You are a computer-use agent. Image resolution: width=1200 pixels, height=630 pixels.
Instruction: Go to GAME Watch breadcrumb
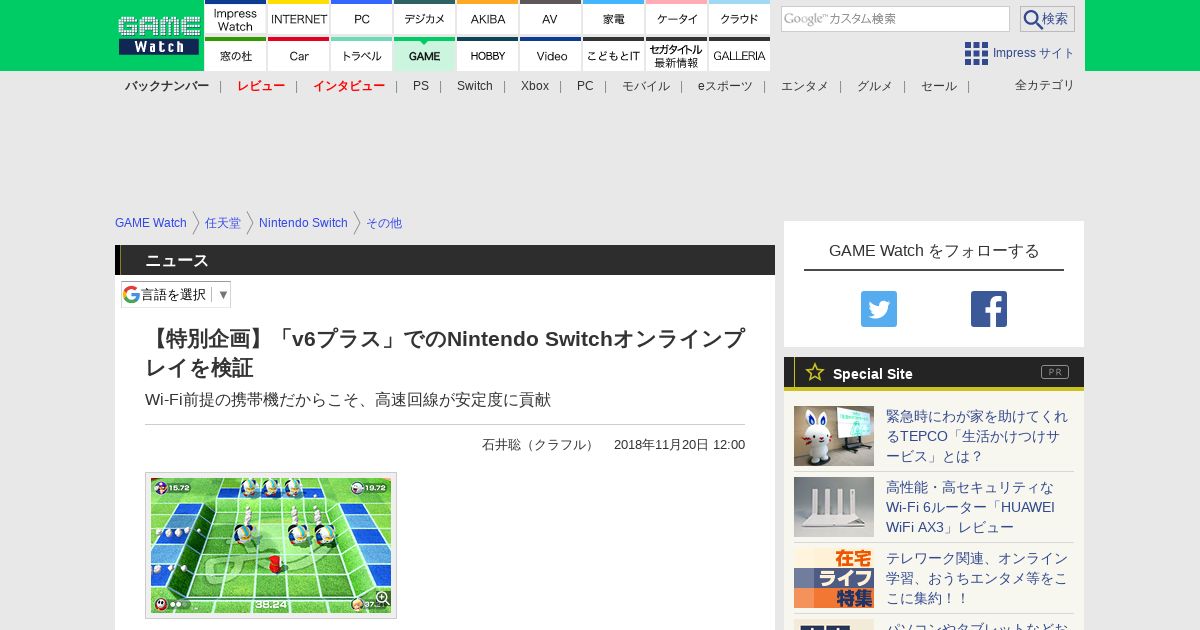(x=151, y=223)
